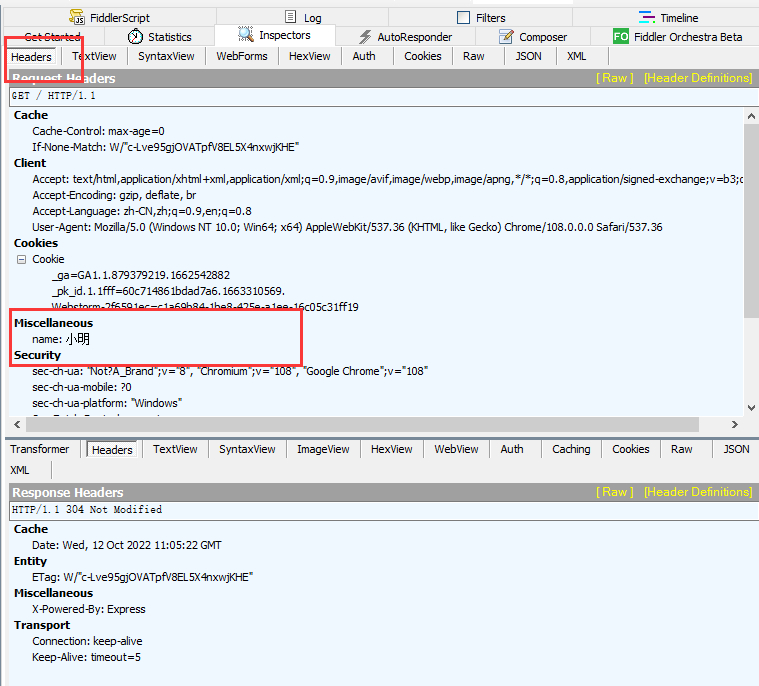Click the horizontal scrollbar thumb
Screen dimensions: 759x686
(362, 425)
